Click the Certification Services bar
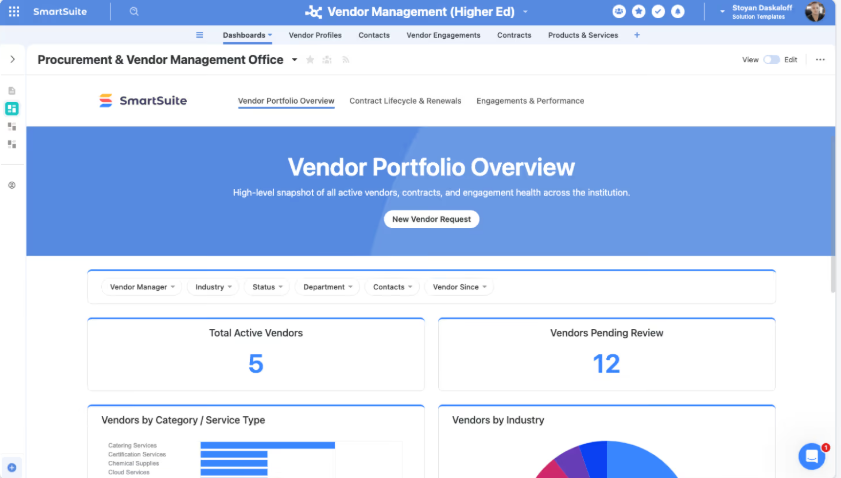Viewport: 841px width, 478px height. click(234, 454)
